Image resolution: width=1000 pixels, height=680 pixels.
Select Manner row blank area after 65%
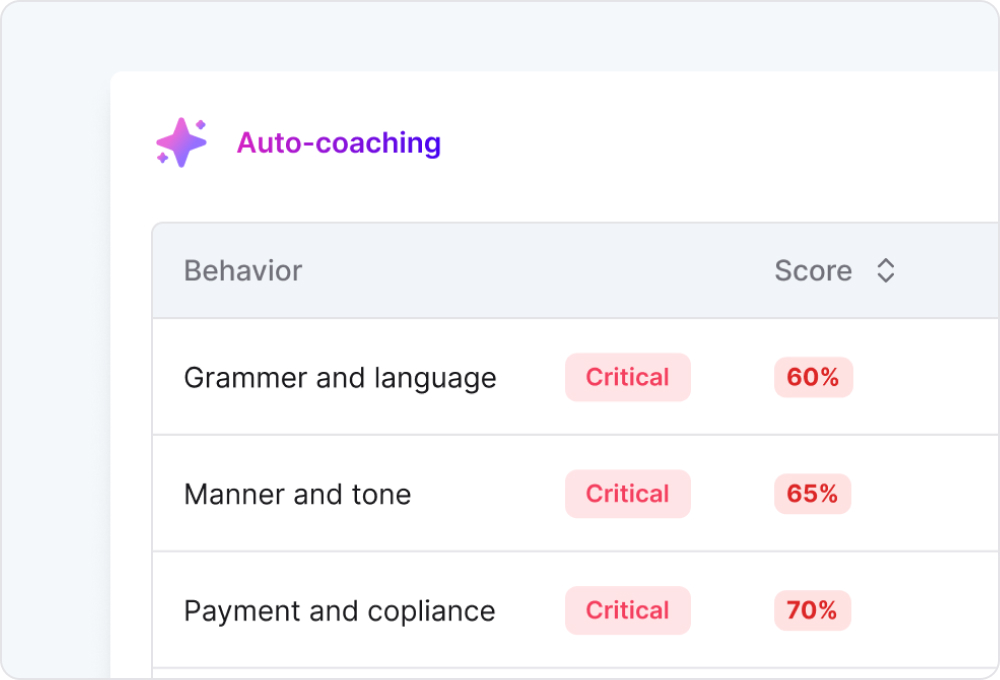(x=925, y=494)
